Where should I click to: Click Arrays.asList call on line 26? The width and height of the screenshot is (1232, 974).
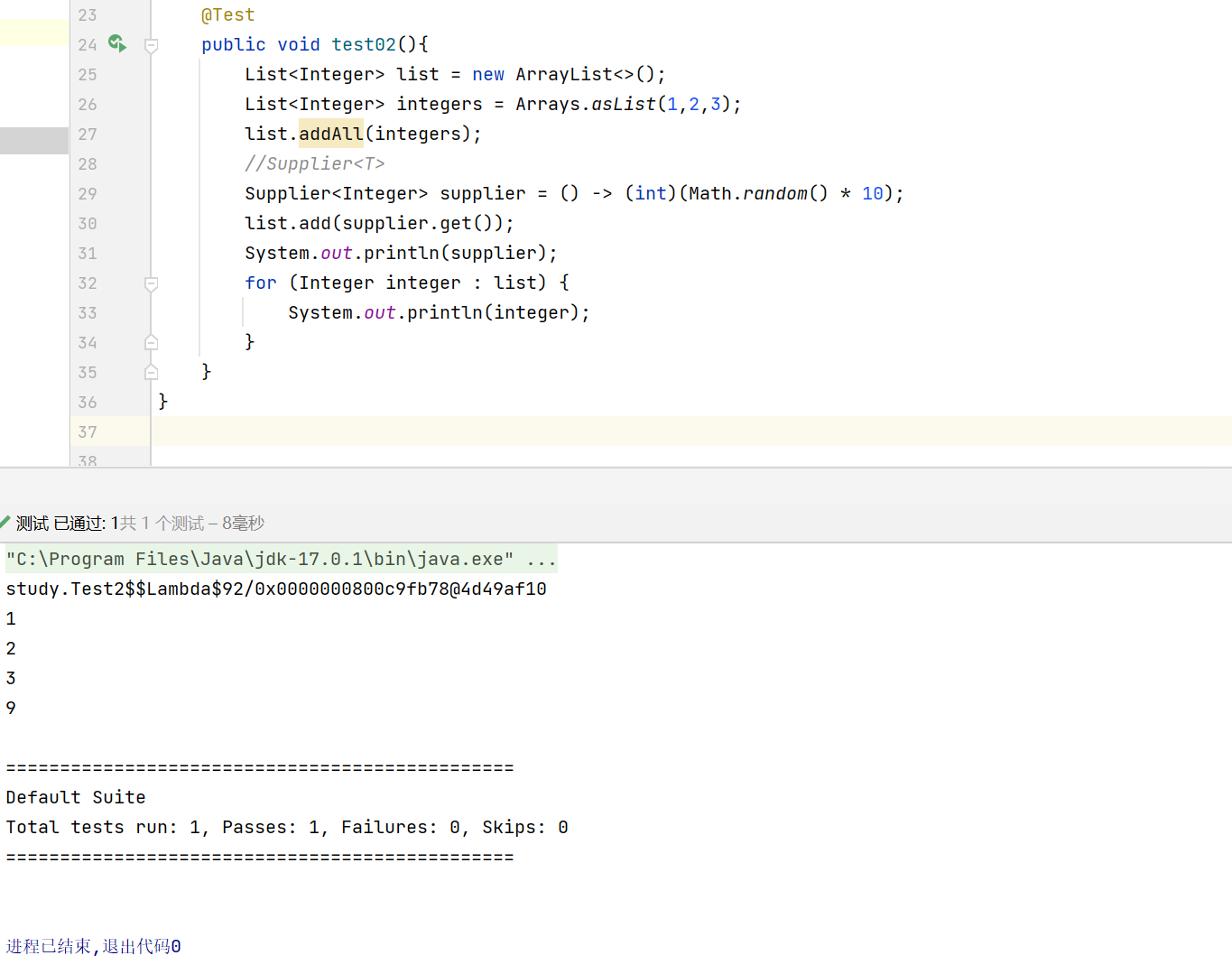[x=628, y=104]
